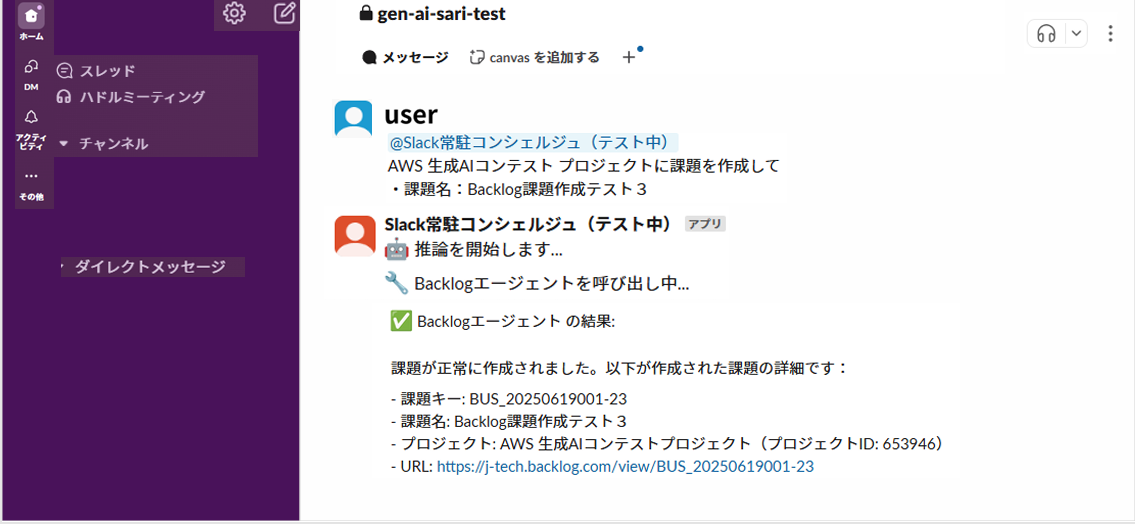Open the DM section icon

point(31,67)
